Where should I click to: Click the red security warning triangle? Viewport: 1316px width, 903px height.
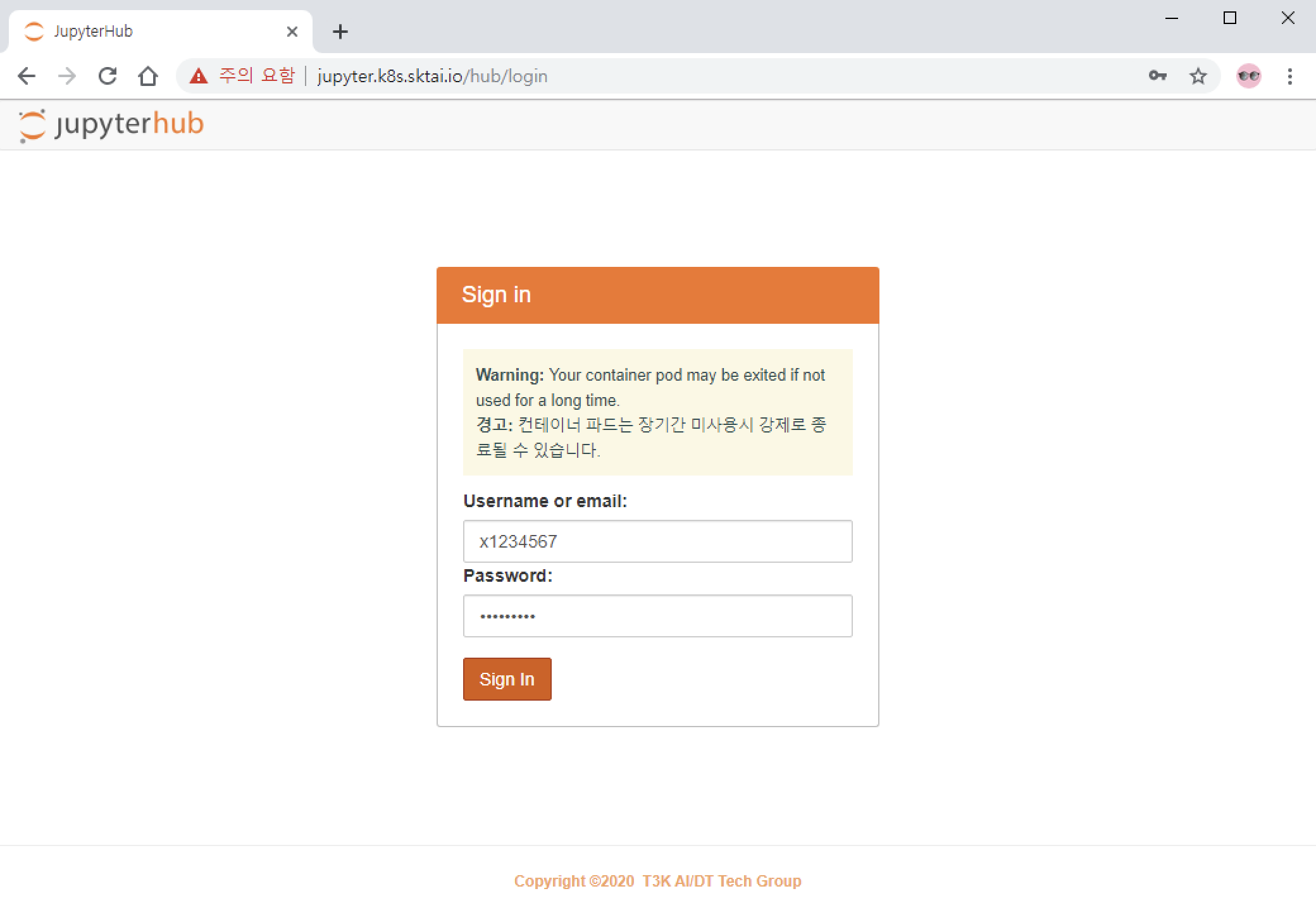click(x=199, y=77)
